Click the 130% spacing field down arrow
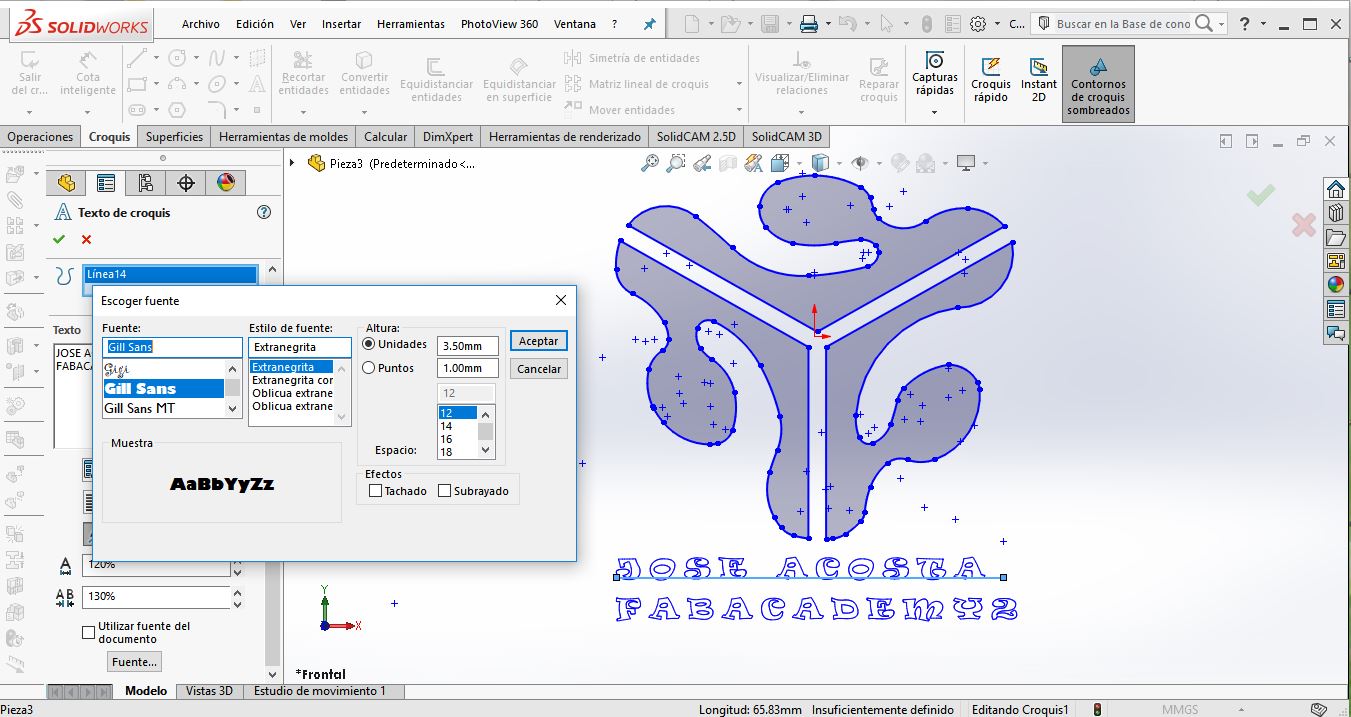1351x717 pixels. (237, 603)
